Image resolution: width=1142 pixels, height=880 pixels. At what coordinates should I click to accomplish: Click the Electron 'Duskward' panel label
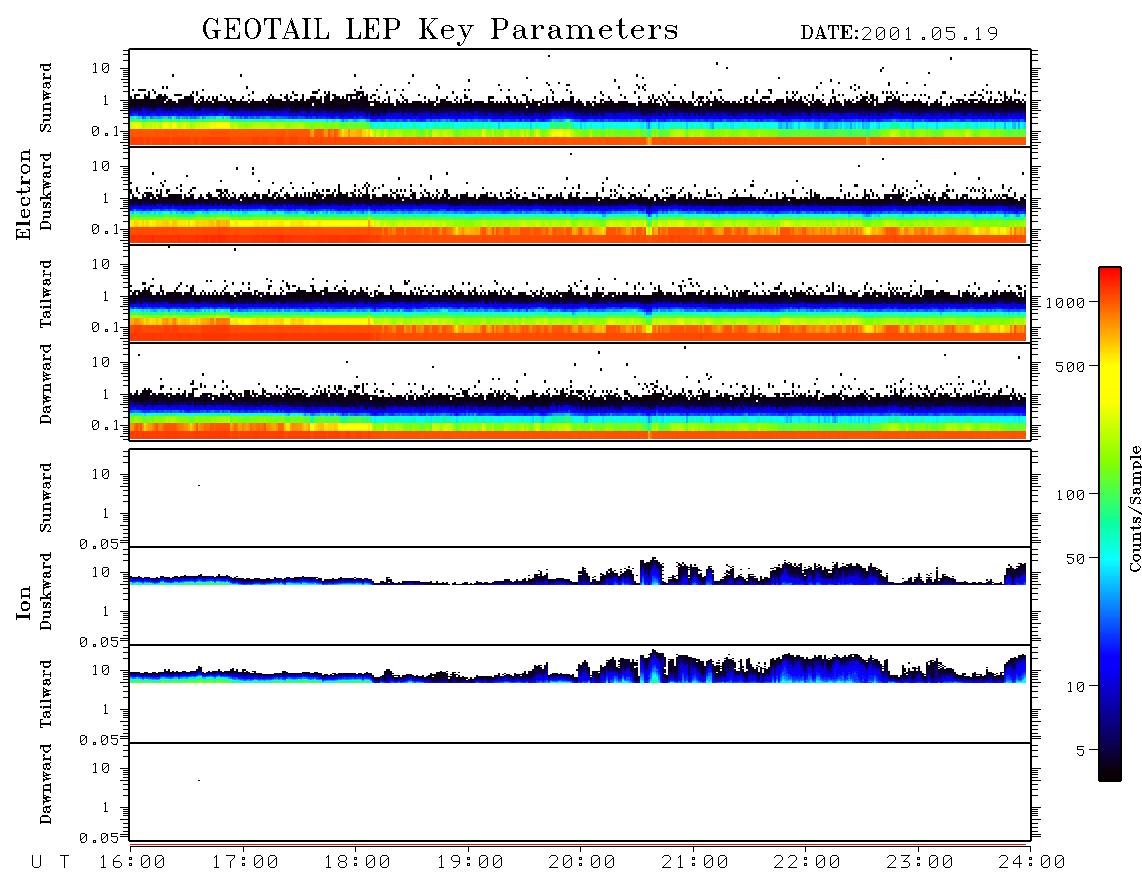click(x=46, y=191)
